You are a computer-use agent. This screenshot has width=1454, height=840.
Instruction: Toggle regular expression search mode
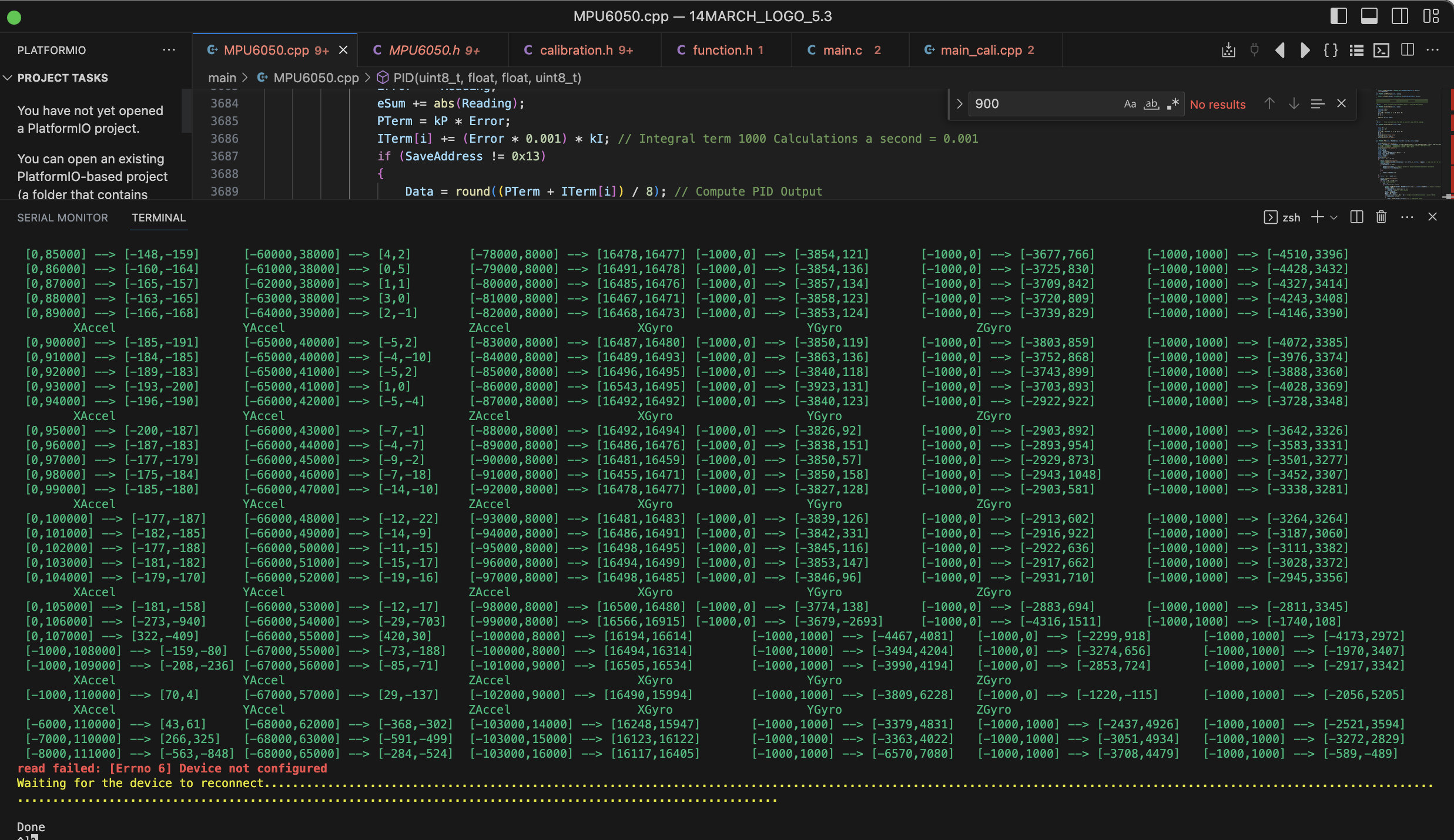click(x=1172, y=104)
